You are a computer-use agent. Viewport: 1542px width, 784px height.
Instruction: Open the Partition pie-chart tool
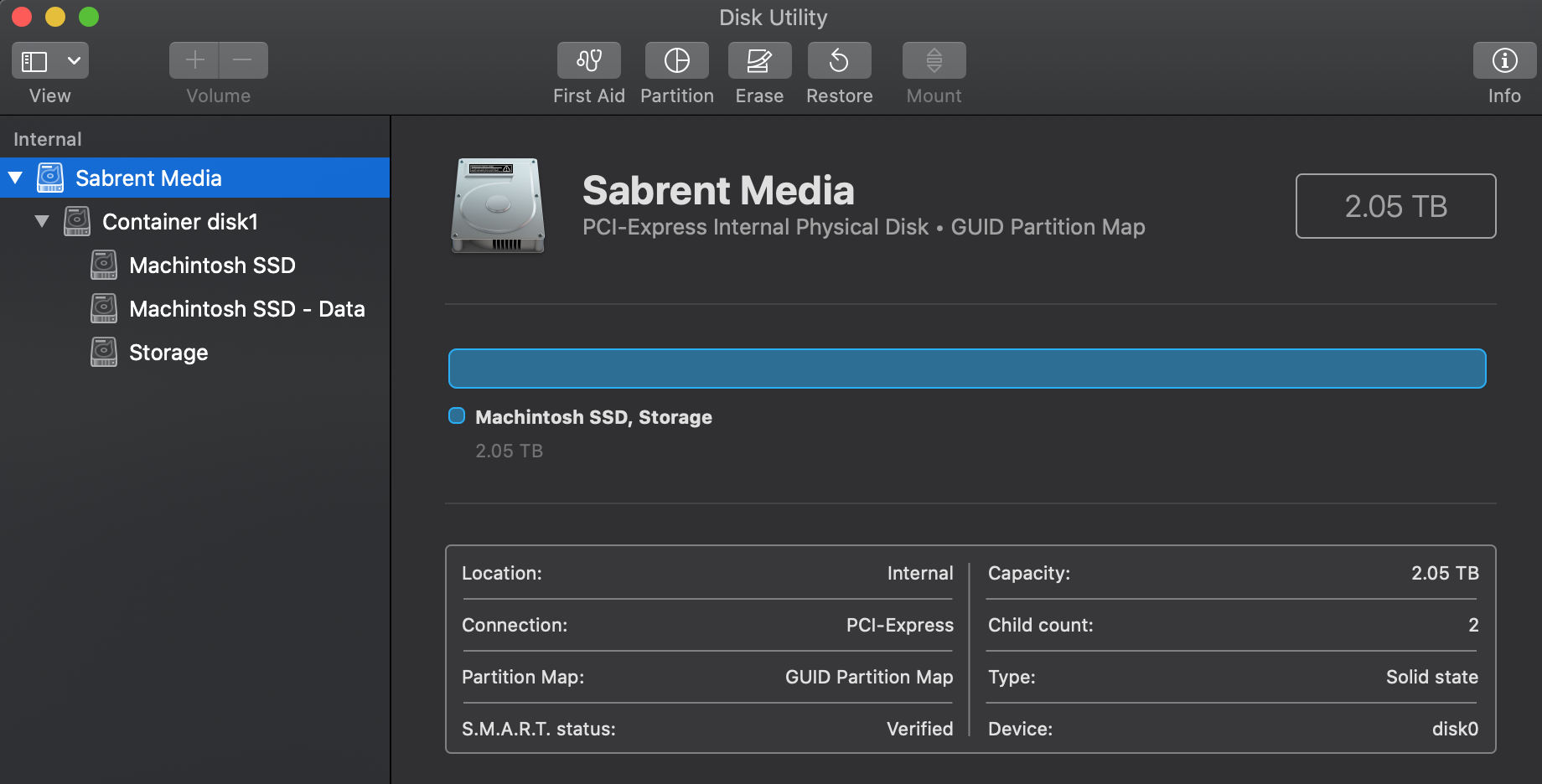coord(676,60)
